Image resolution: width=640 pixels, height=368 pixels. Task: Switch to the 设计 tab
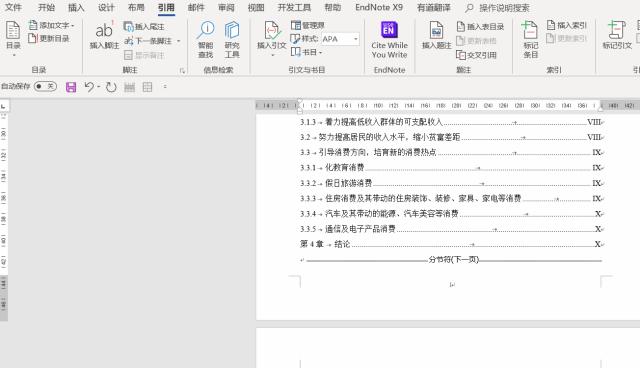[106, 7]
